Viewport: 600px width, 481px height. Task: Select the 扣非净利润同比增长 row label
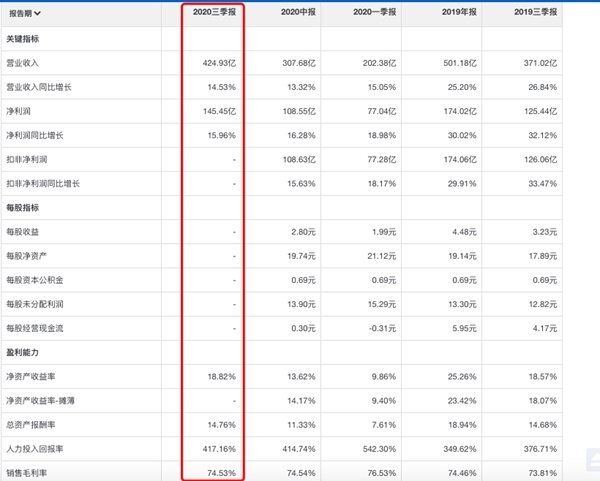tap(45, 182)
